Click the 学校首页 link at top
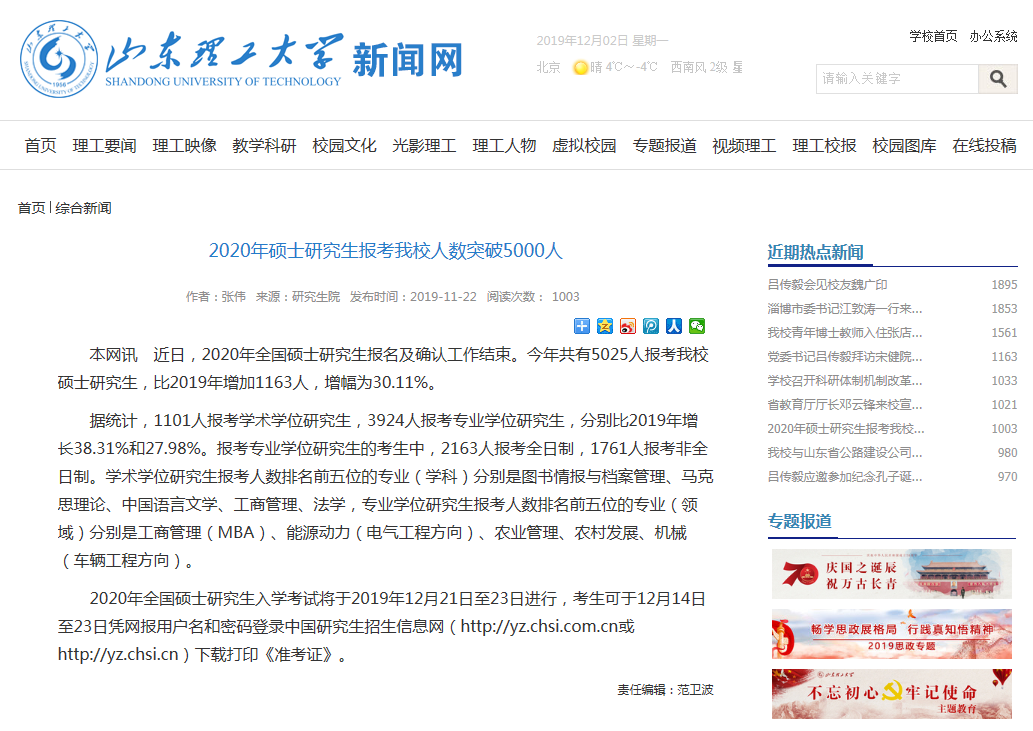This screenshot has width=1033, height=731. tap(933, 36)
